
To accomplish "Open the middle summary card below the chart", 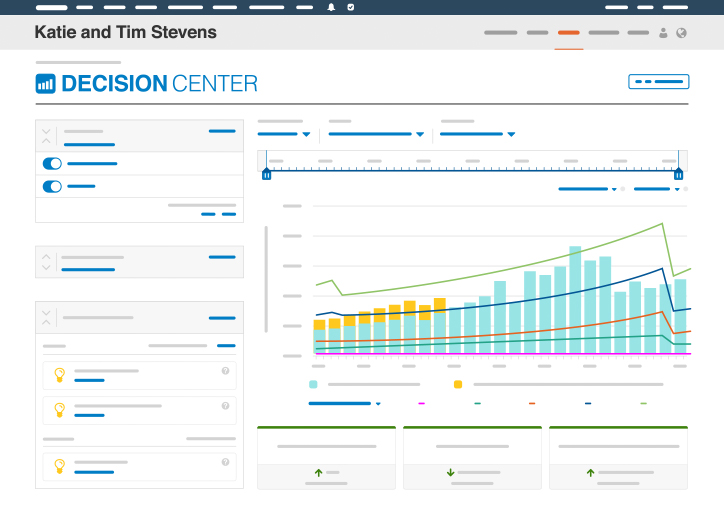I will (x=472, y=458).
